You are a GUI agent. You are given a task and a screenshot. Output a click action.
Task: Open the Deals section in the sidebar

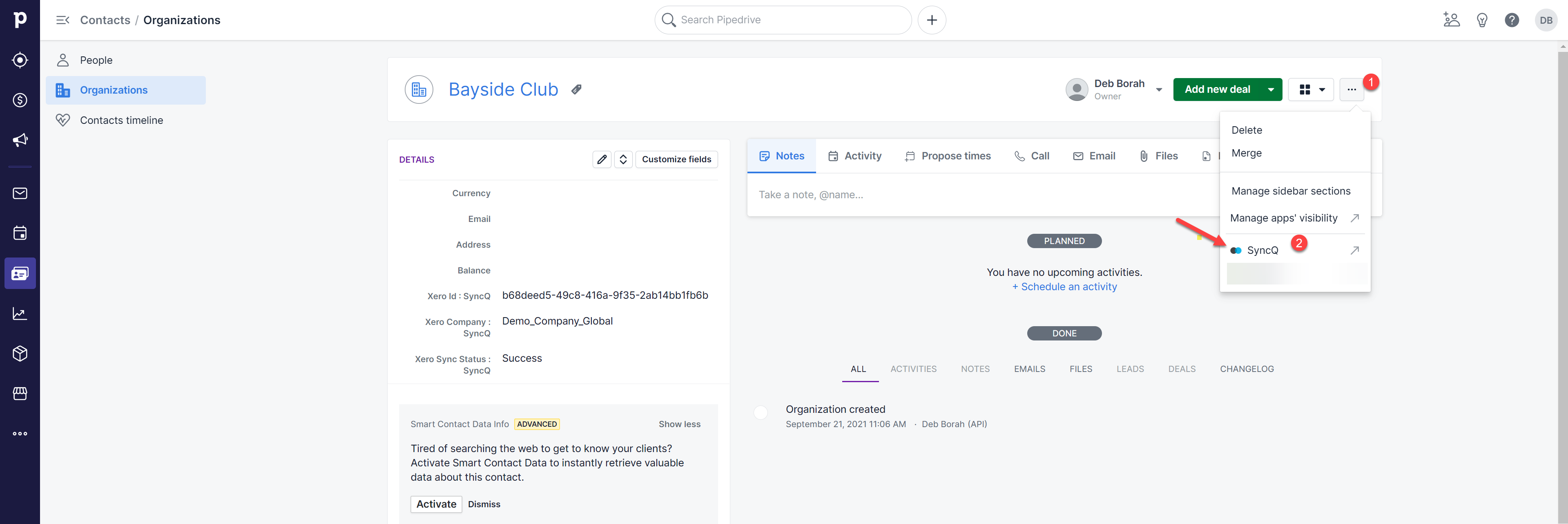coord(20,100)
